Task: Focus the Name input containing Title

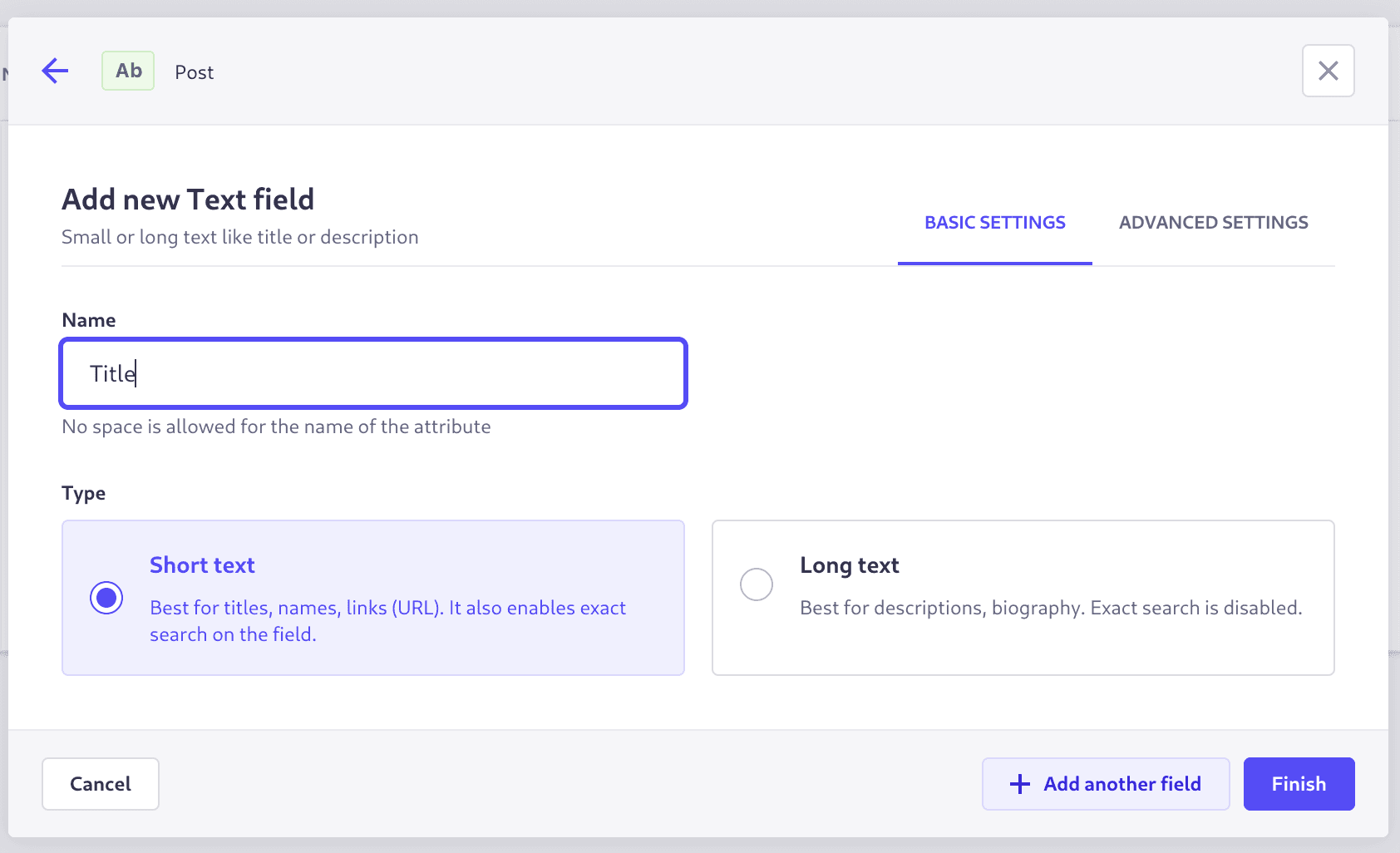Action: 373,373
